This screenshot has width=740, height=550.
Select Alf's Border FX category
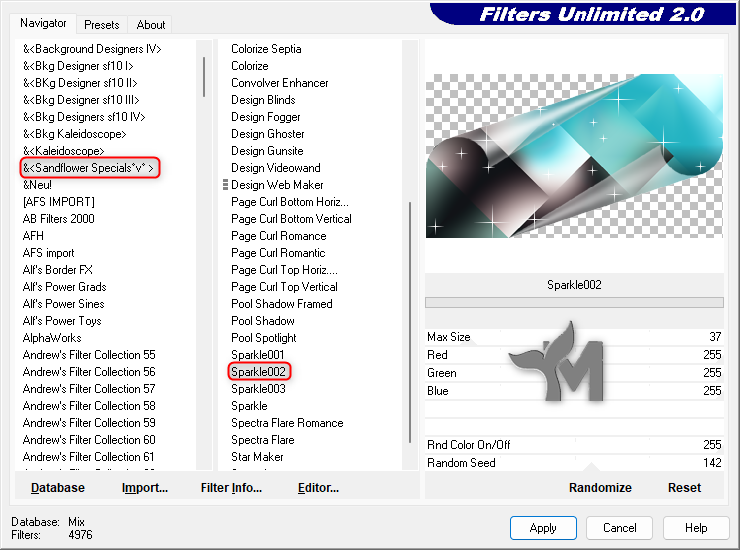point(58,270)
